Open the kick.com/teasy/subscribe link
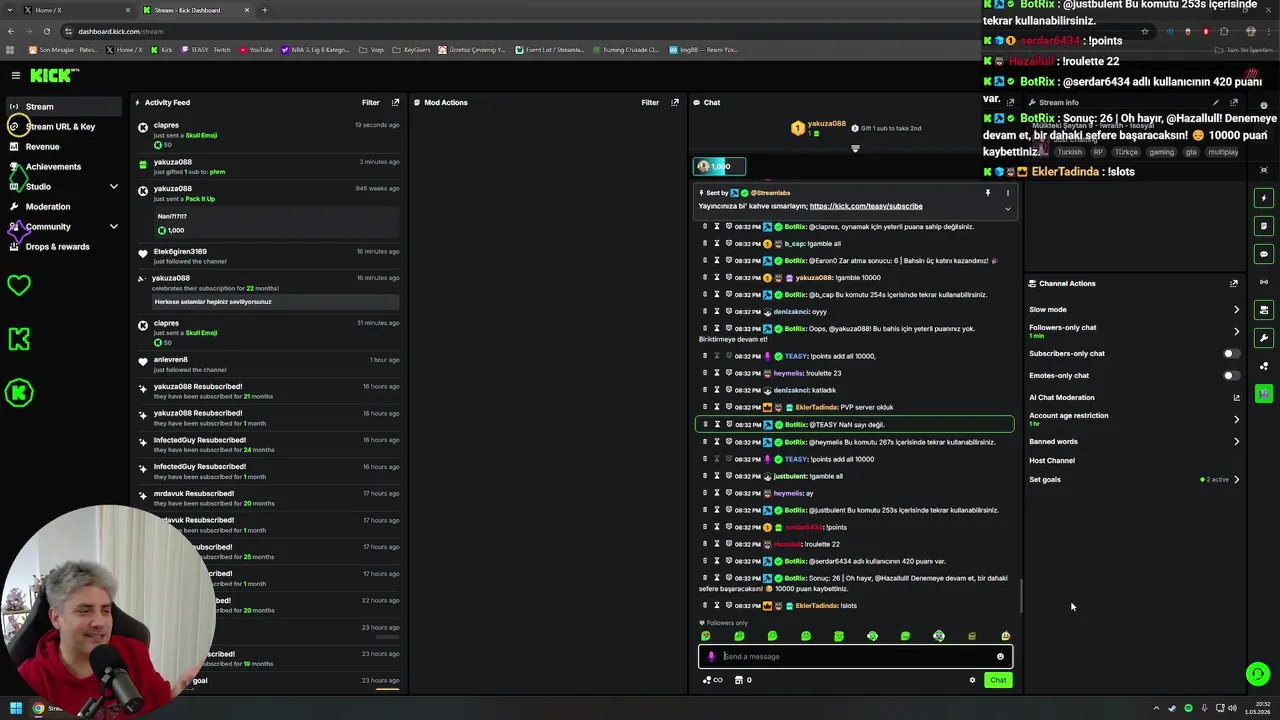 866,206
